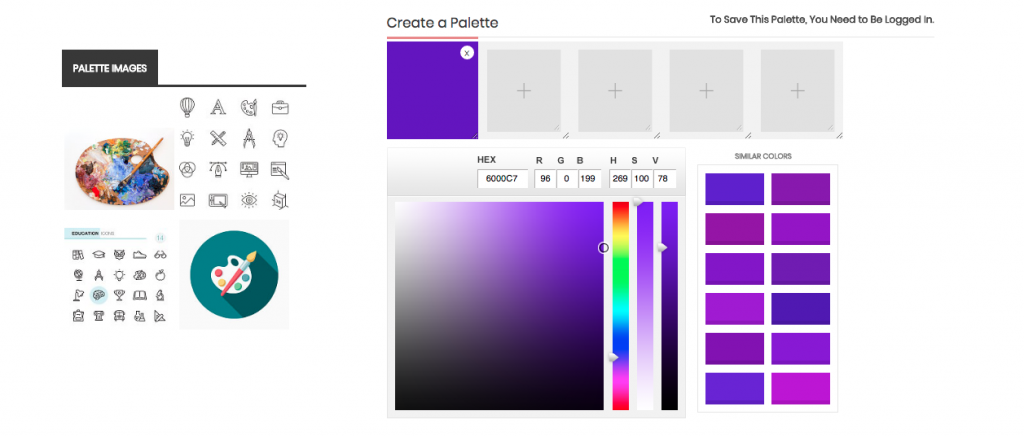Open the Education icons set thumbnail

(x=118, y=277)
